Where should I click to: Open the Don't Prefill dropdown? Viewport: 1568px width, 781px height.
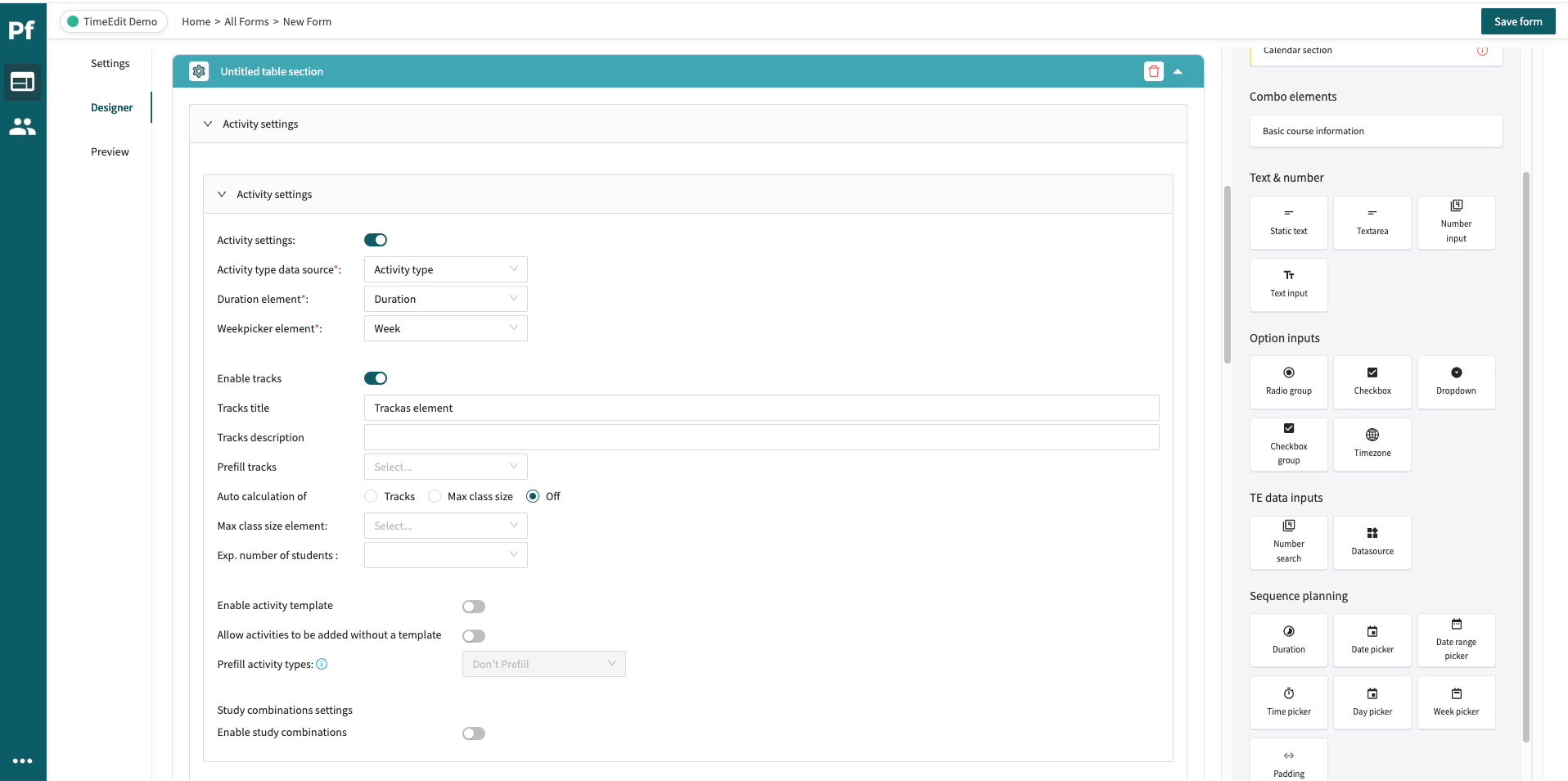click(544, 664)
